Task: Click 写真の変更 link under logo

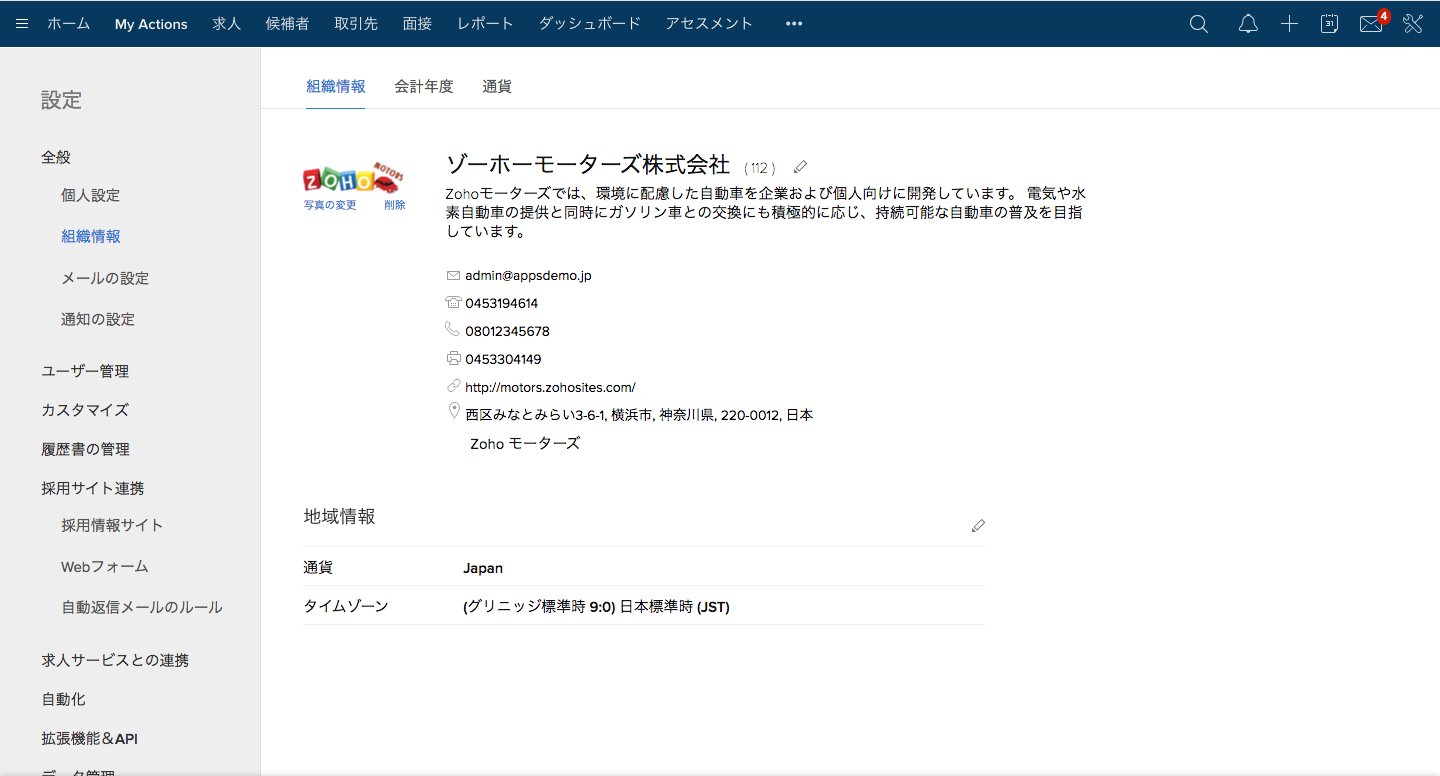Action: point(330,205)
